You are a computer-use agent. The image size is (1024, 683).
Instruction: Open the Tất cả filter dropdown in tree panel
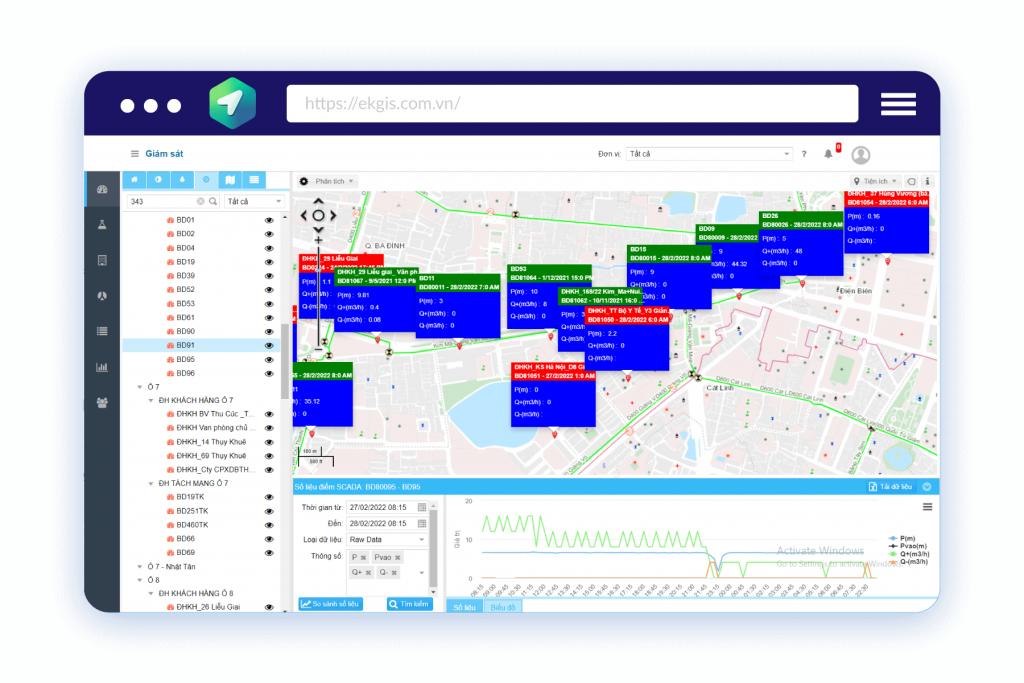tap(255, 202)
